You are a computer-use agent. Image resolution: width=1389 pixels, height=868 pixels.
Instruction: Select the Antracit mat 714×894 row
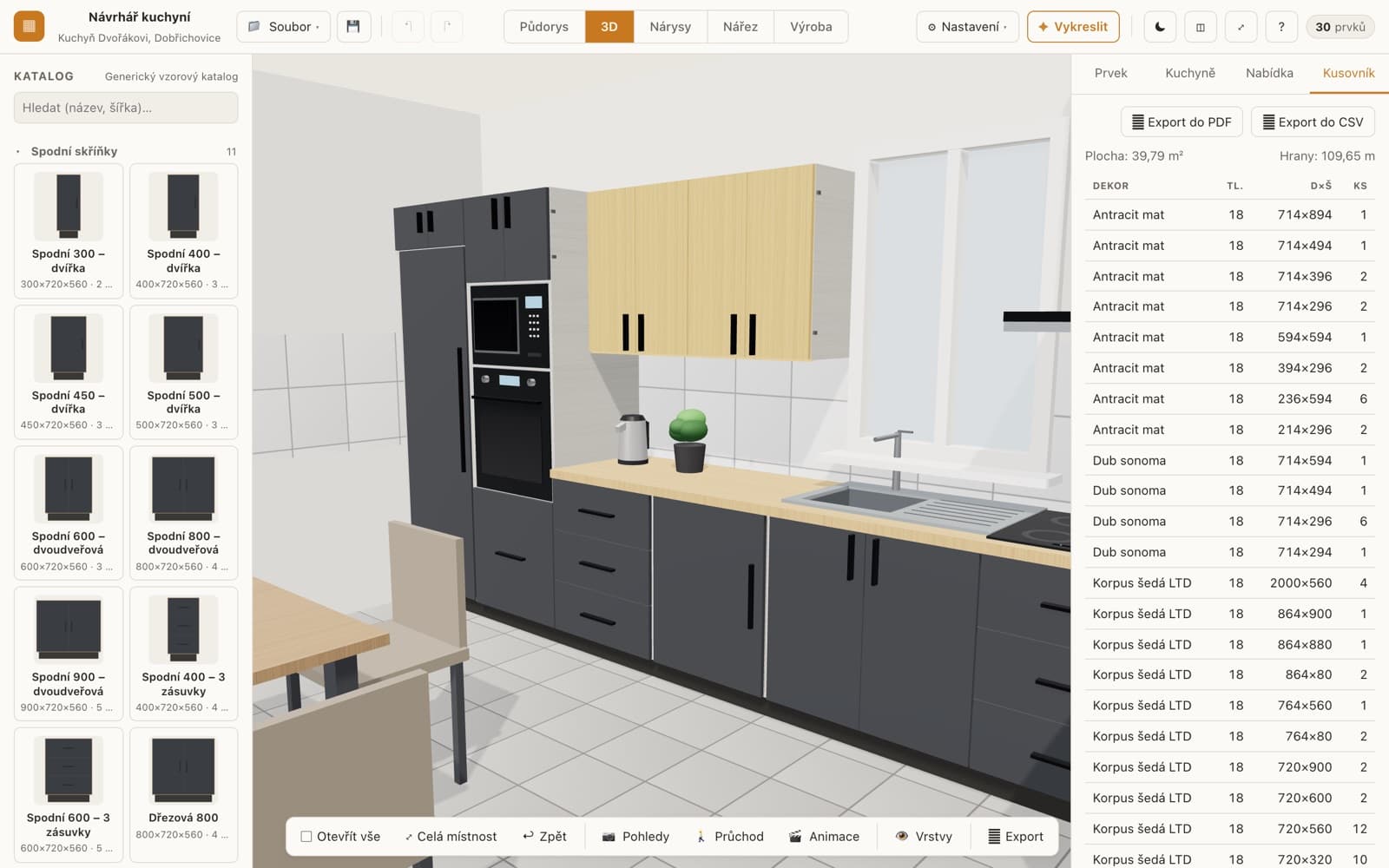[x=1229, y=214]
